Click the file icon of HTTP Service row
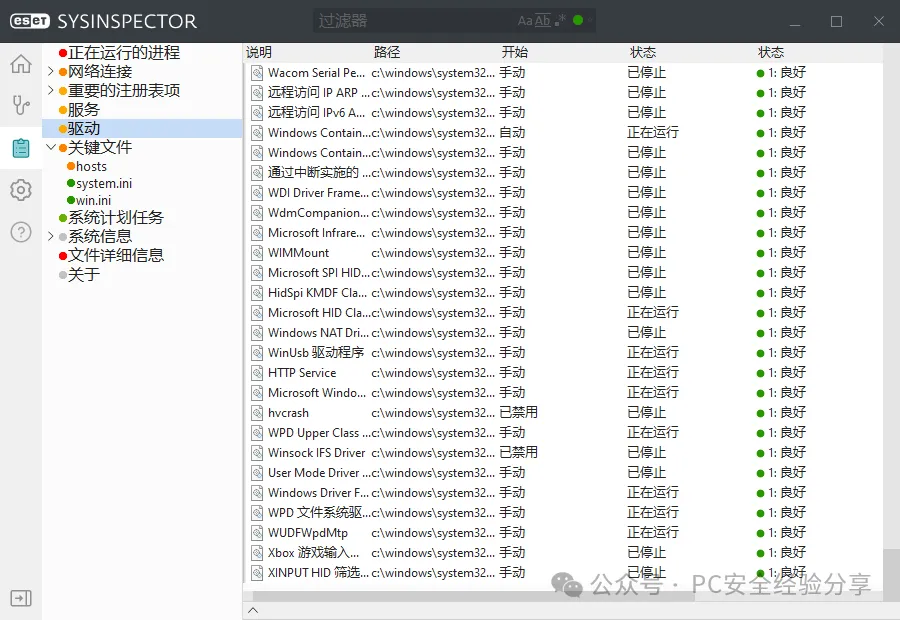The height and width of the screenshot is (620, 900). (x=257, y=373)
